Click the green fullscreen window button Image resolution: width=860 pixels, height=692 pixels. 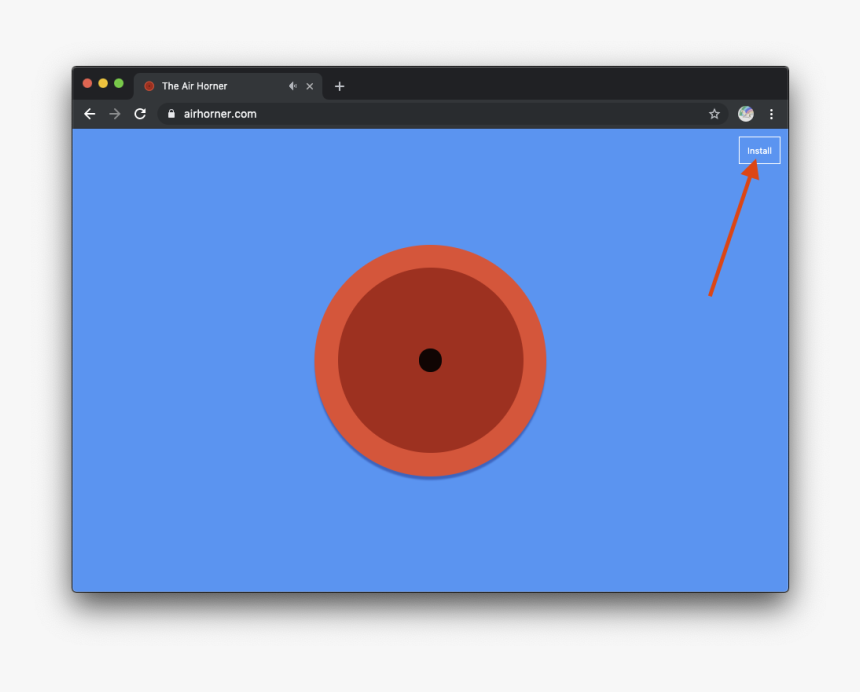coord(119,83)
